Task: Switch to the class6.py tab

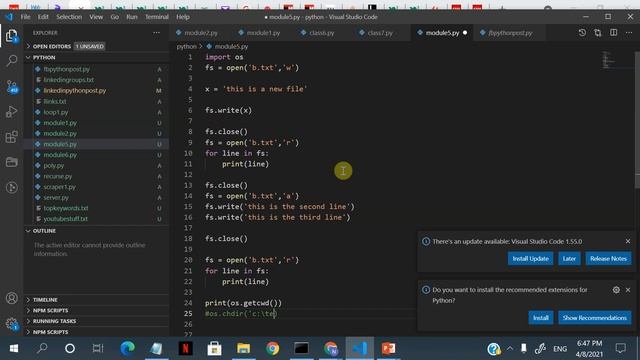Action: 322,33
